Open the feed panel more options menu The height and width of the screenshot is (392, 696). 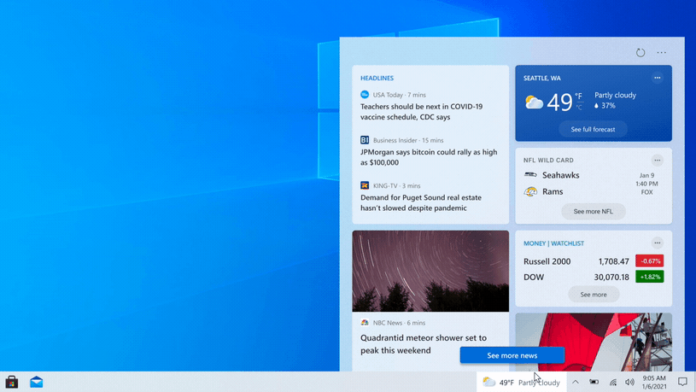[x=661, y=52]
